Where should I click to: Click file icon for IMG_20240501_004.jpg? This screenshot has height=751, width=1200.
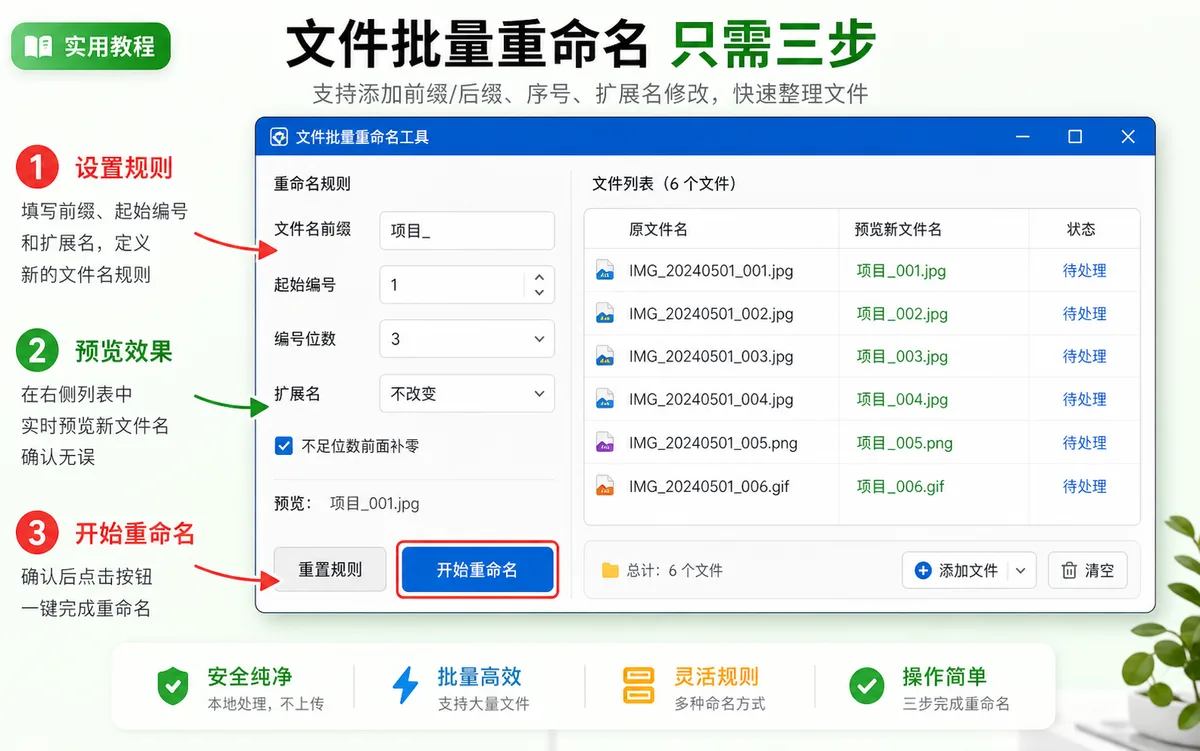(x=604, y=400)
